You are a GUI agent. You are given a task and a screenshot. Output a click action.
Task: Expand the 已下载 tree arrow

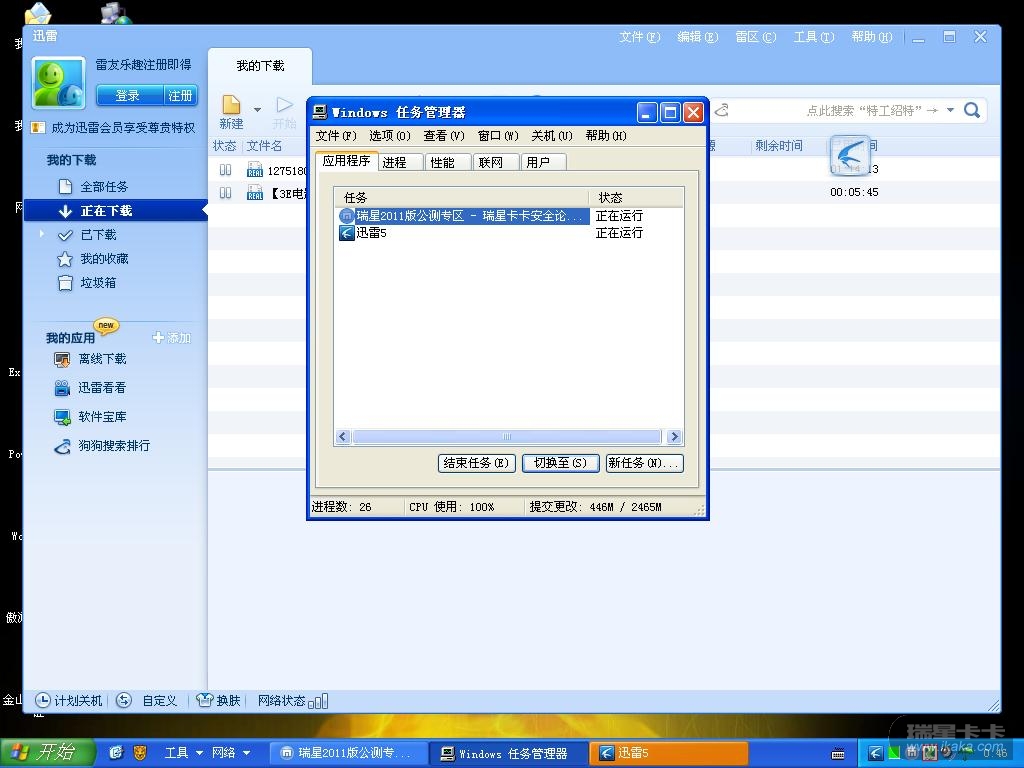[x=42, y=234]
